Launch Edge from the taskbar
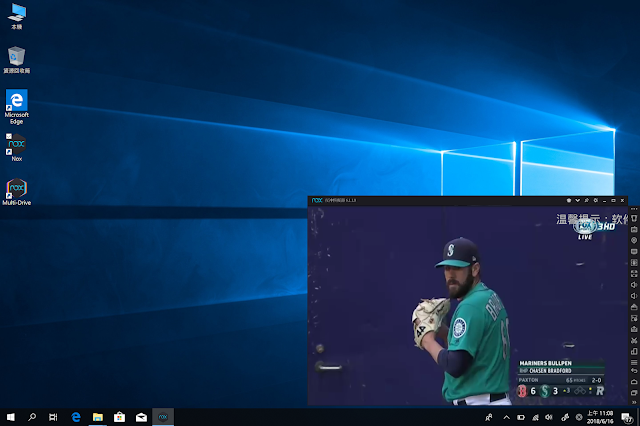This screenshot has height=426, width=640. tap(76, 417)
